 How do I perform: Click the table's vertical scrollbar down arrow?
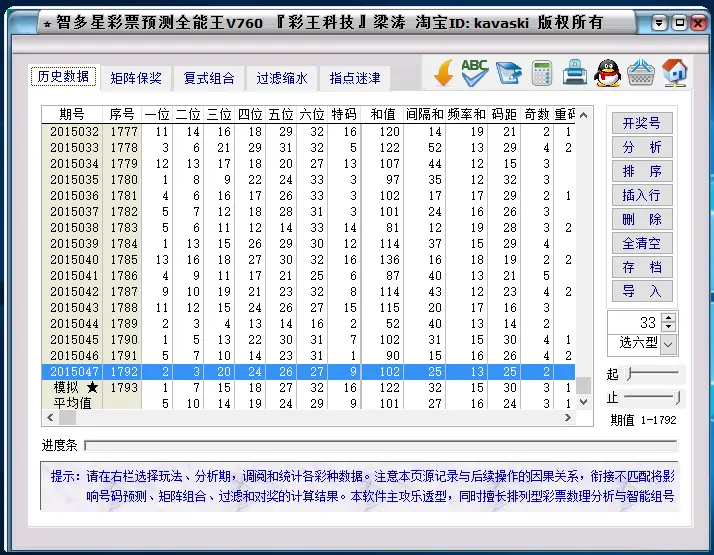tap(585, 402)
